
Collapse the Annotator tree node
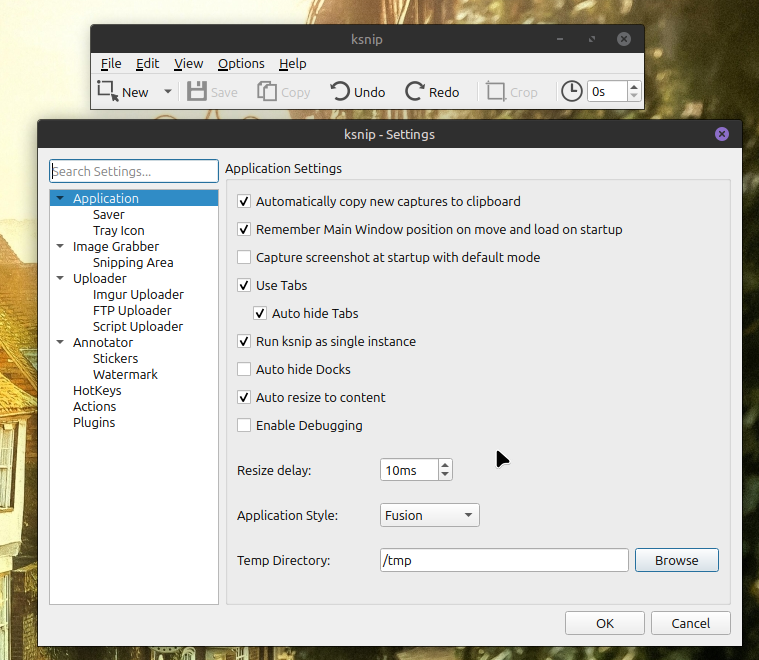pos(60,342)
